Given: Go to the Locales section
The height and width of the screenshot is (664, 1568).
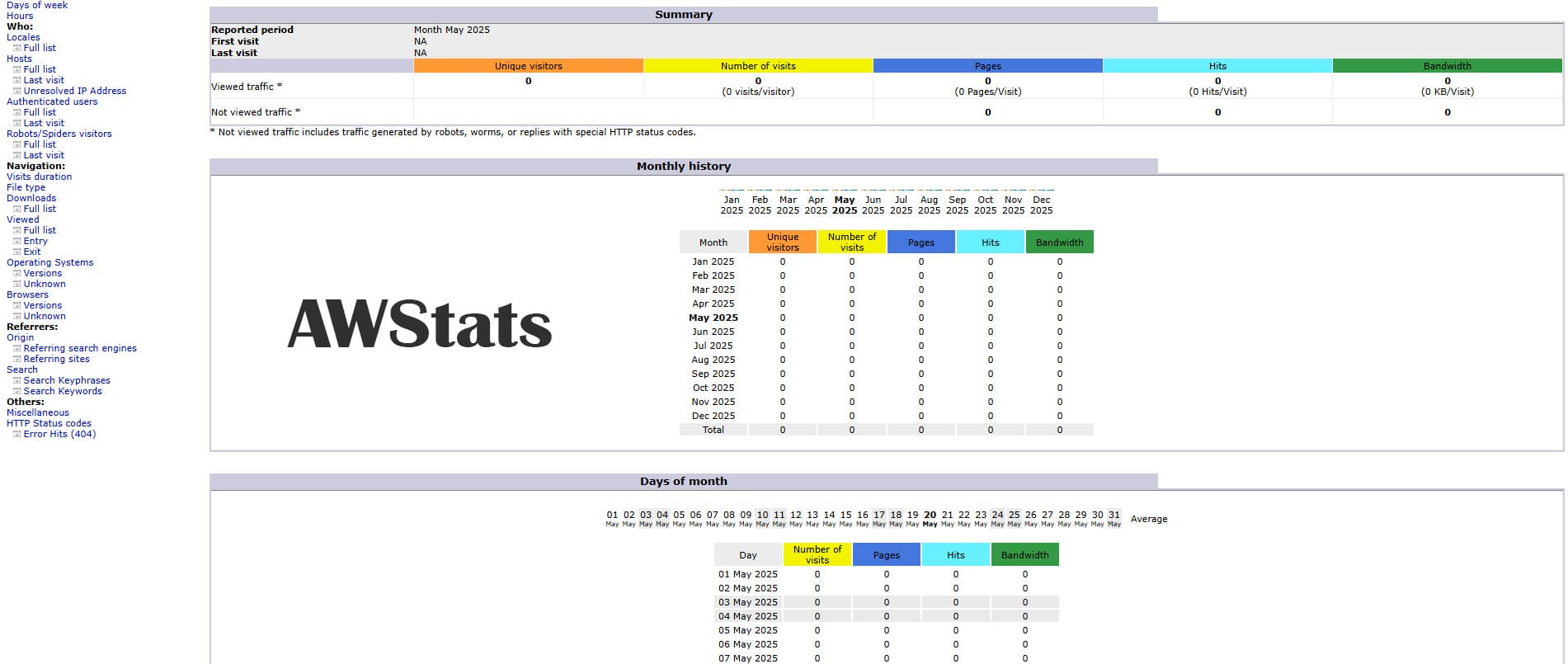Looking at the screenshot, I should tap(23, 37).
